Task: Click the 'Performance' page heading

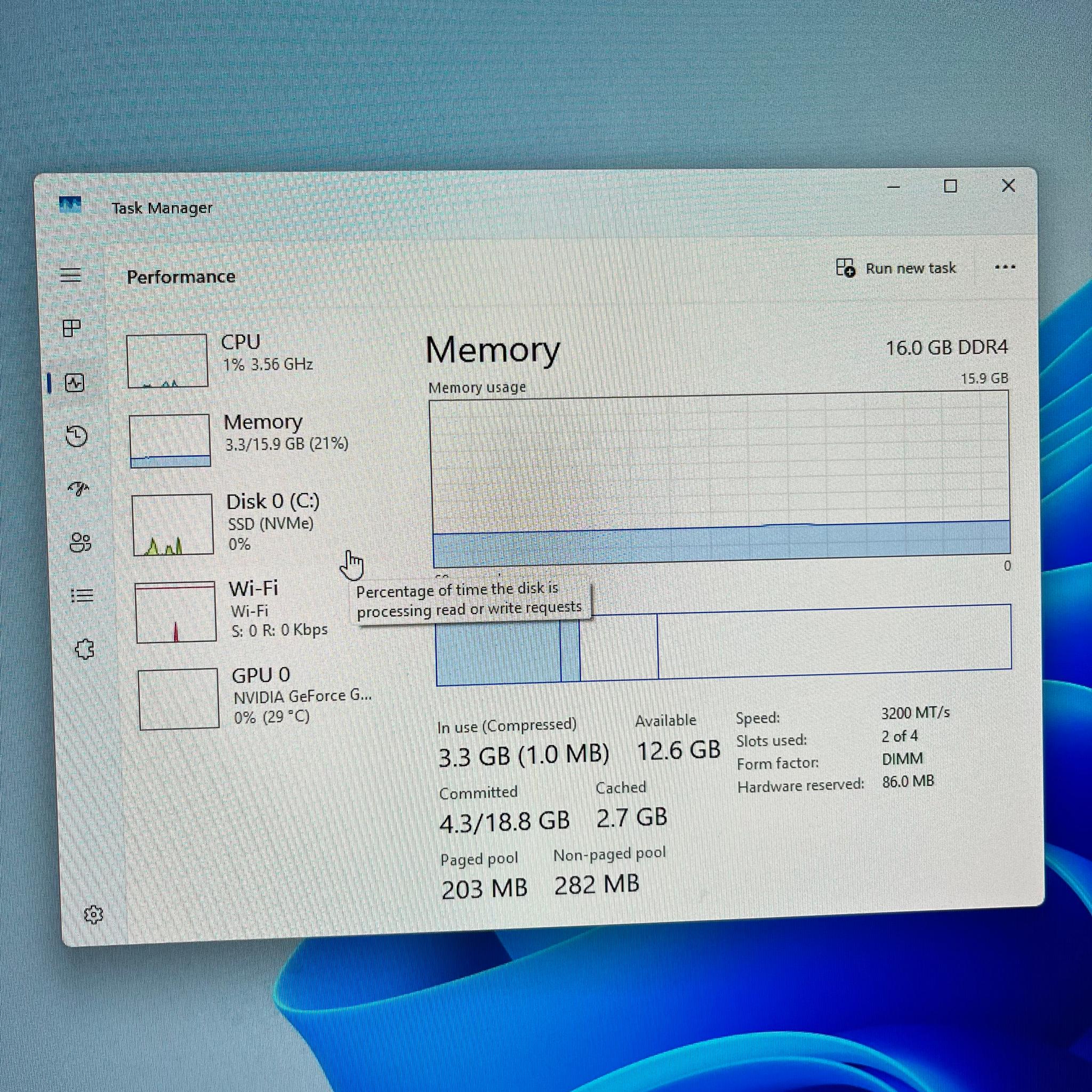Action: tap(181, 276)
